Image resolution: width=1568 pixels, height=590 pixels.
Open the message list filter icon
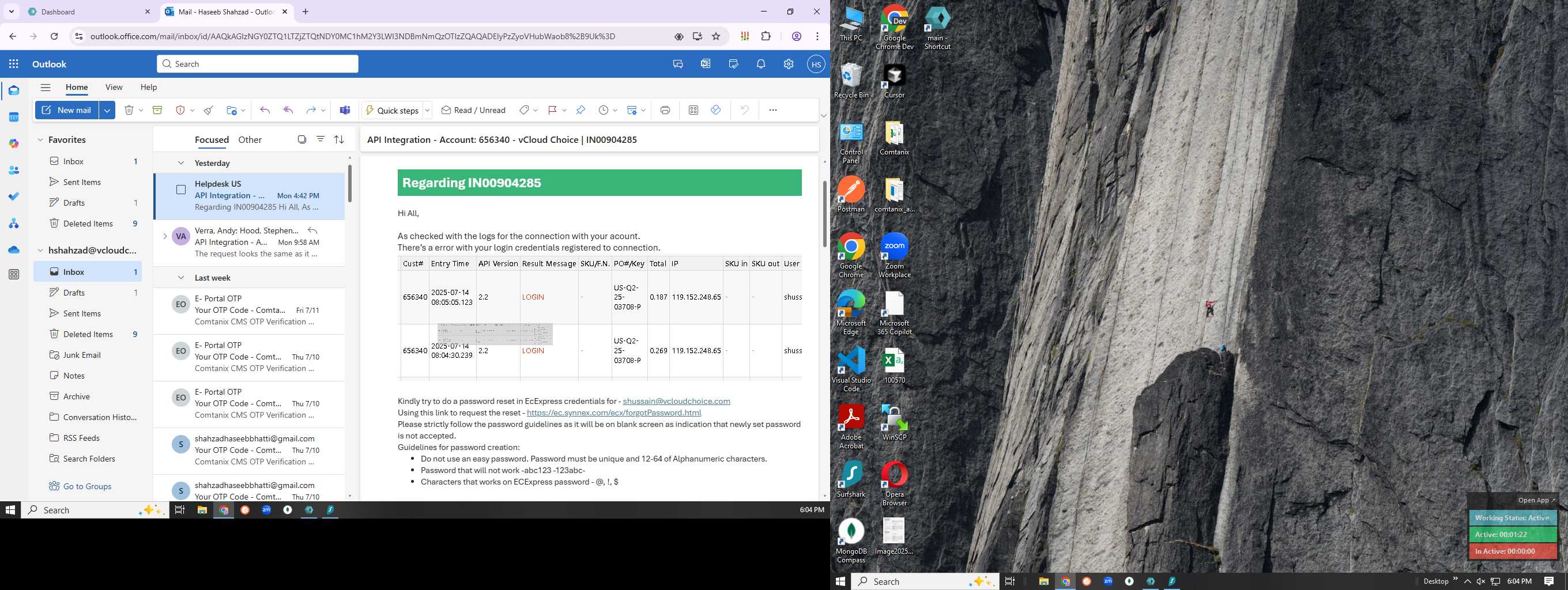tap(320, 139)
